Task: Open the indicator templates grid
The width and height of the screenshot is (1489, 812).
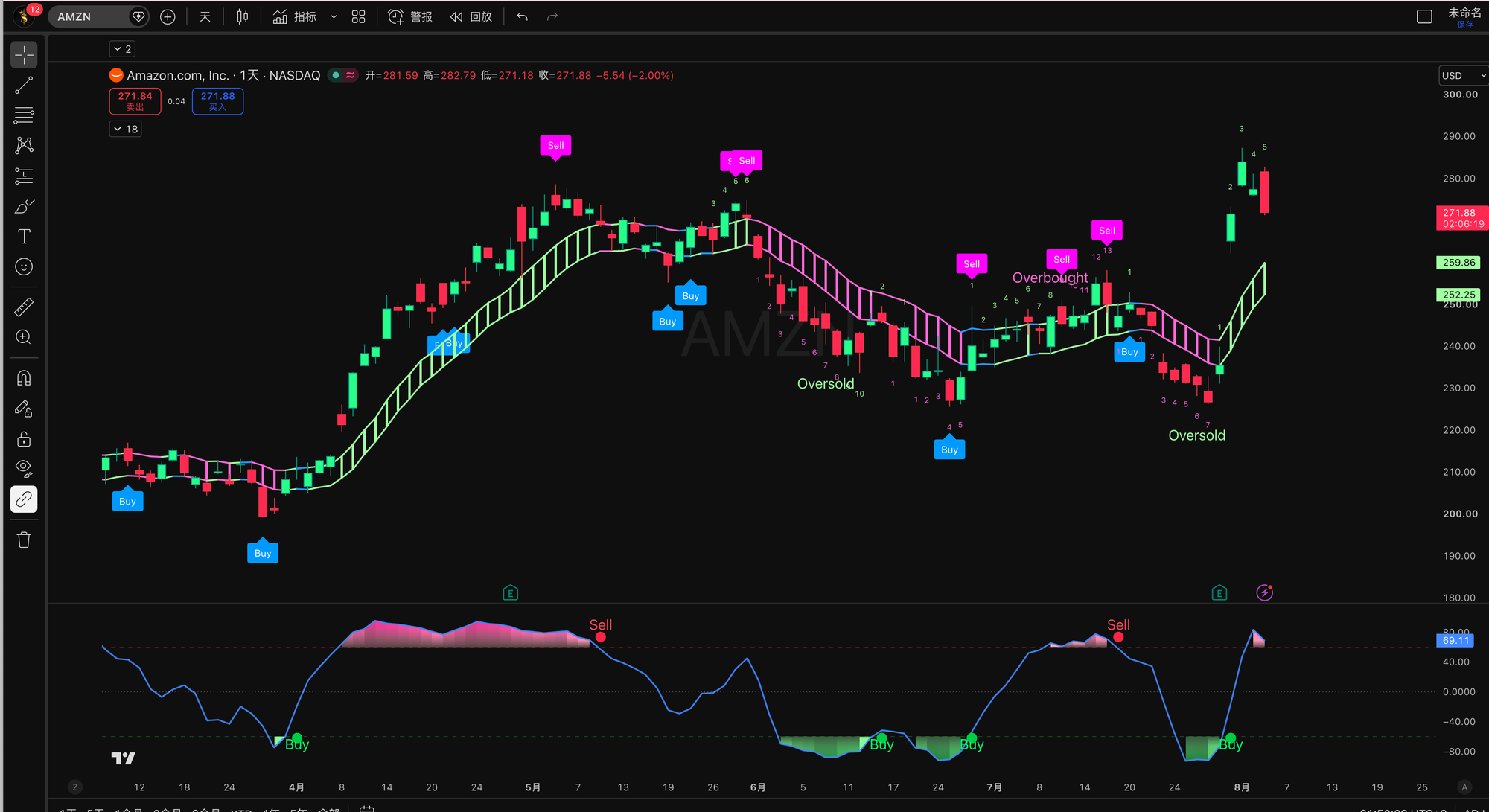Action: 358,16
